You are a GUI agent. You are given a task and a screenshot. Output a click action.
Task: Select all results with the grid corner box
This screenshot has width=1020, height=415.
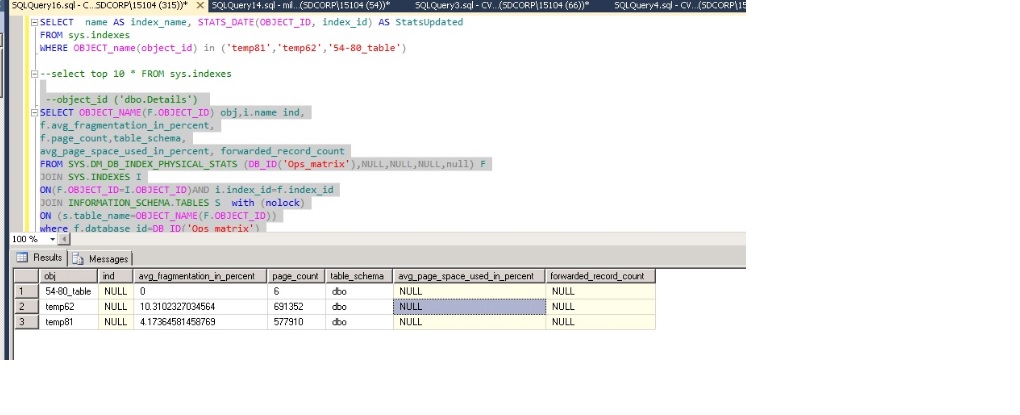[27, 276]
